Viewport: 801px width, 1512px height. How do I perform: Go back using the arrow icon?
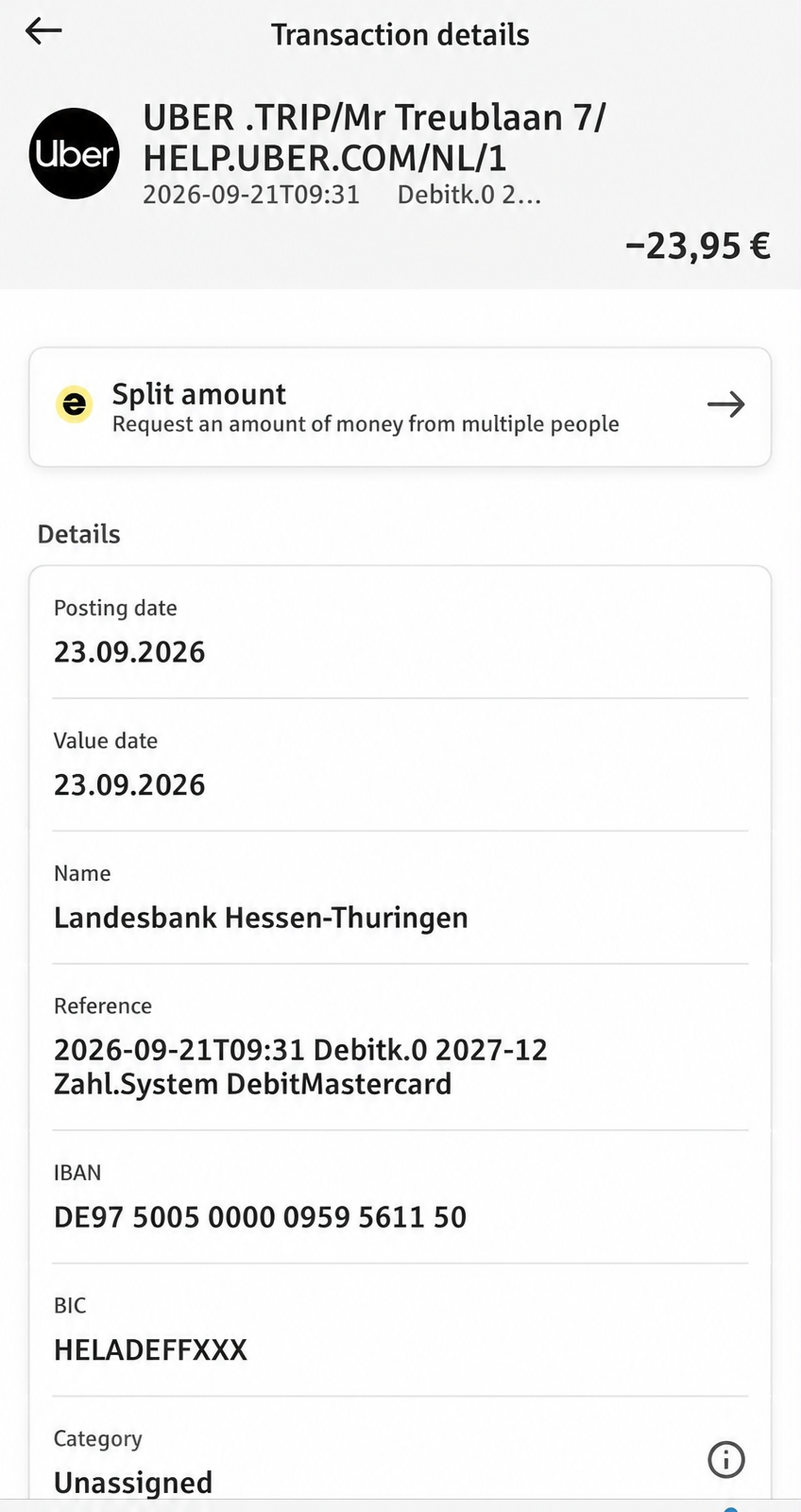tap(43, 31)
